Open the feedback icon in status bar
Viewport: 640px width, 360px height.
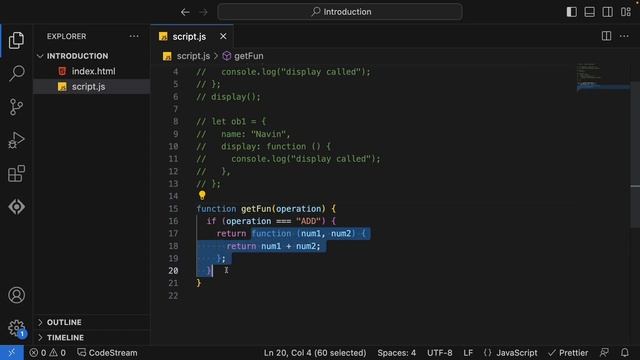[604, 353]
